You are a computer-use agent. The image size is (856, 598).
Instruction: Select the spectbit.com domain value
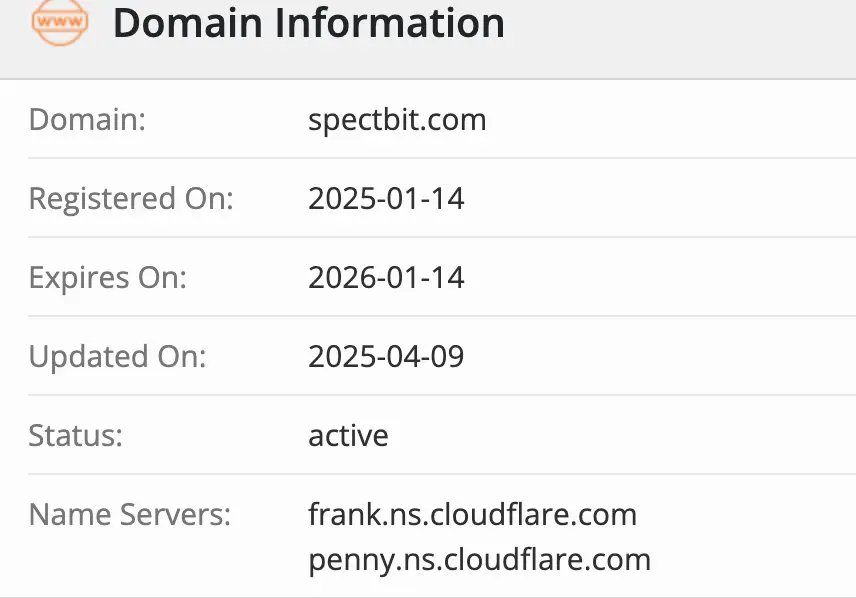(x=397, y=120)
